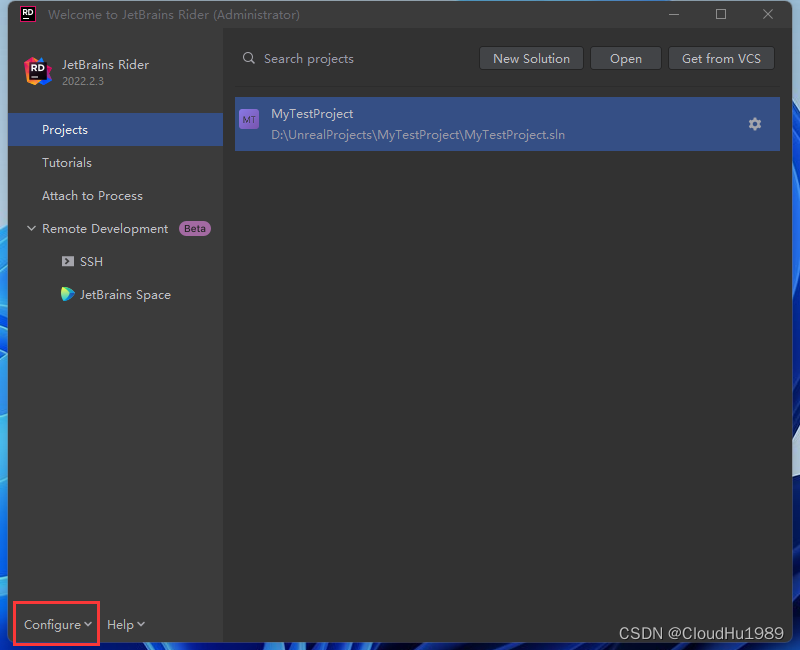Minimize the Rider welcome window
800x650 pixels.
pyautogui.click(x=674, y=14)
